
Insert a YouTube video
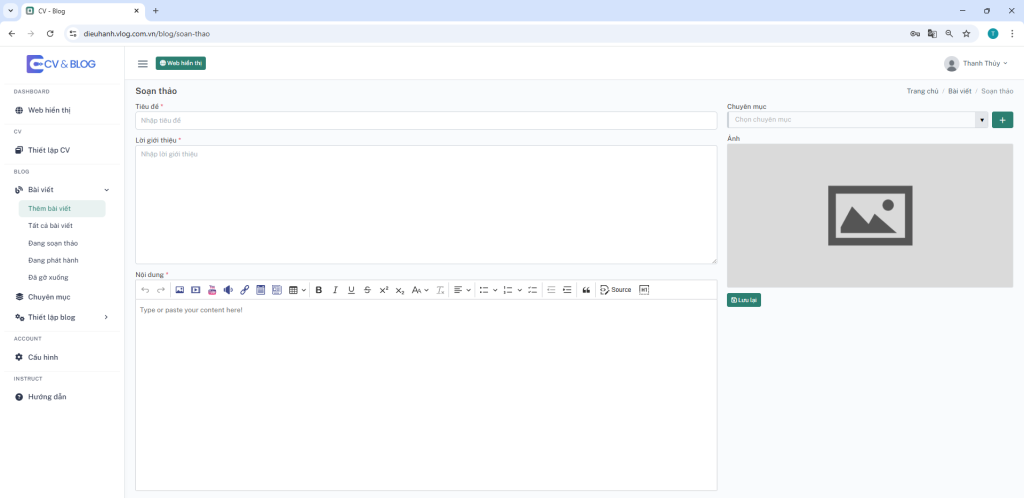(212, 290)
